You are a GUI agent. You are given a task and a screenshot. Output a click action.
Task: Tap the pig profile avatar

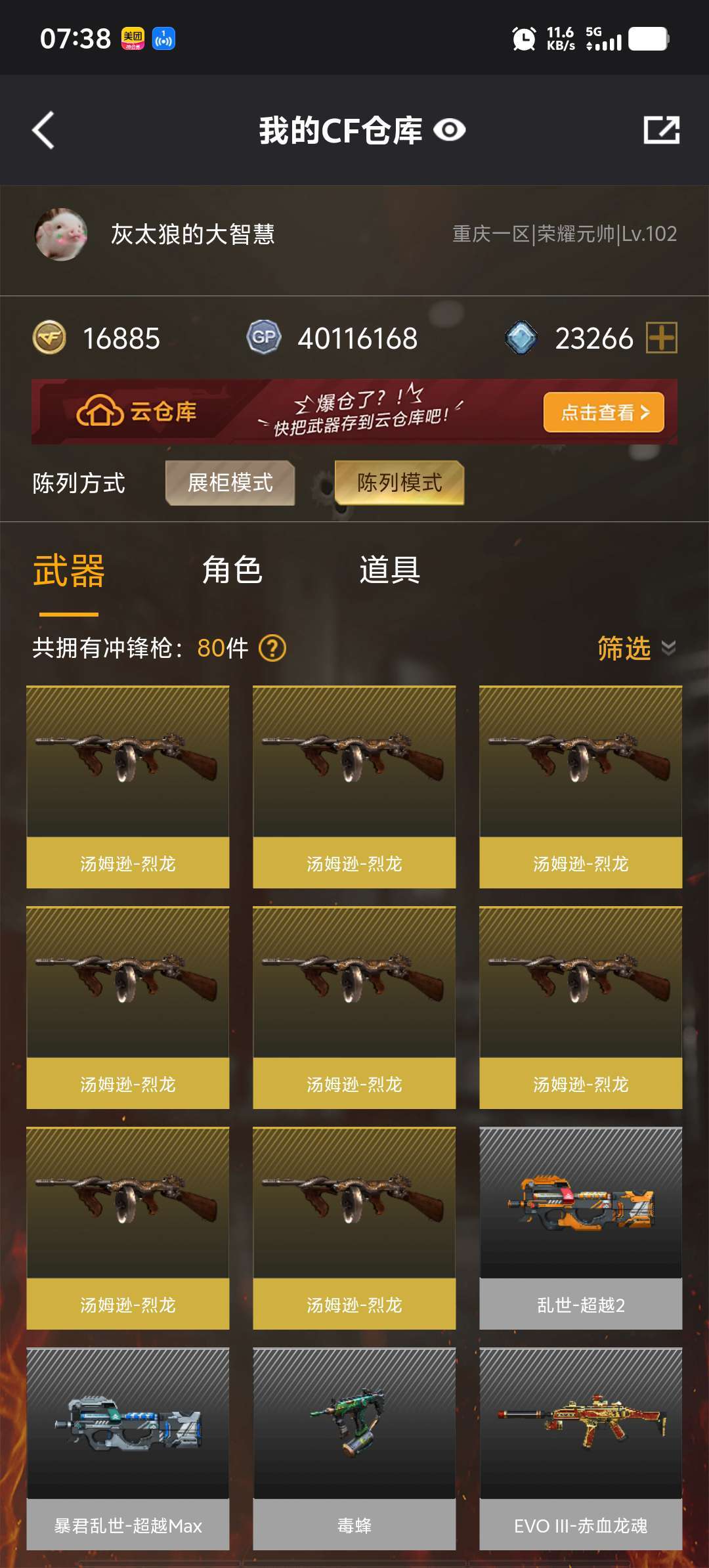pos(61,234)
